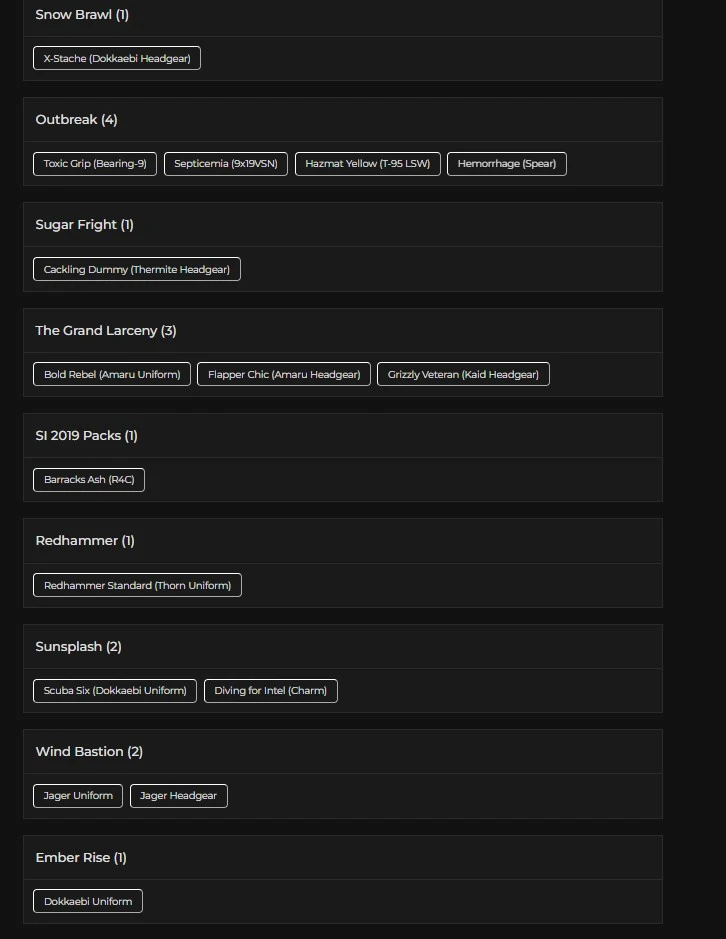
Task: Pick Redhammer Standard (Thorn Uniform) item
Action: coord(137,586)
